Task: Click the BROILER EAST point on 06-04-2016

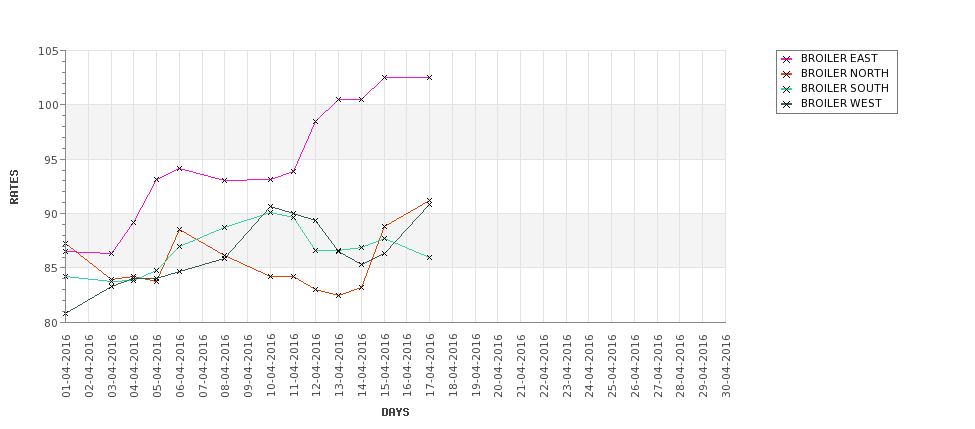Action: click(179, 168)
